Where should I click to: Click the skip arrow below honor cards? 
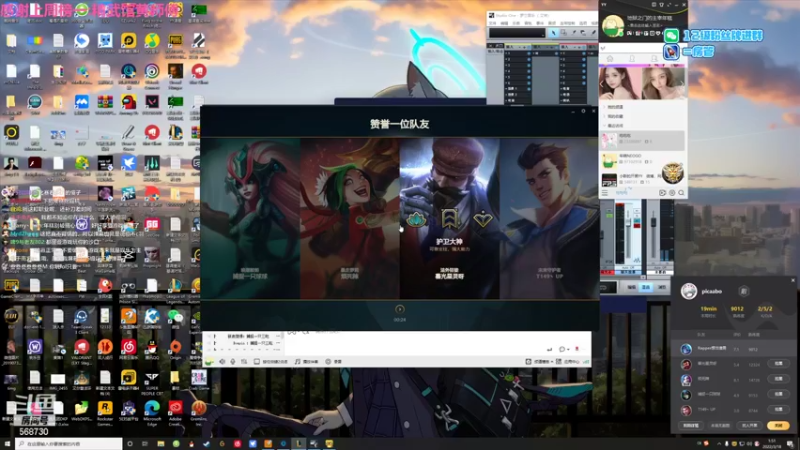(399, 309)
